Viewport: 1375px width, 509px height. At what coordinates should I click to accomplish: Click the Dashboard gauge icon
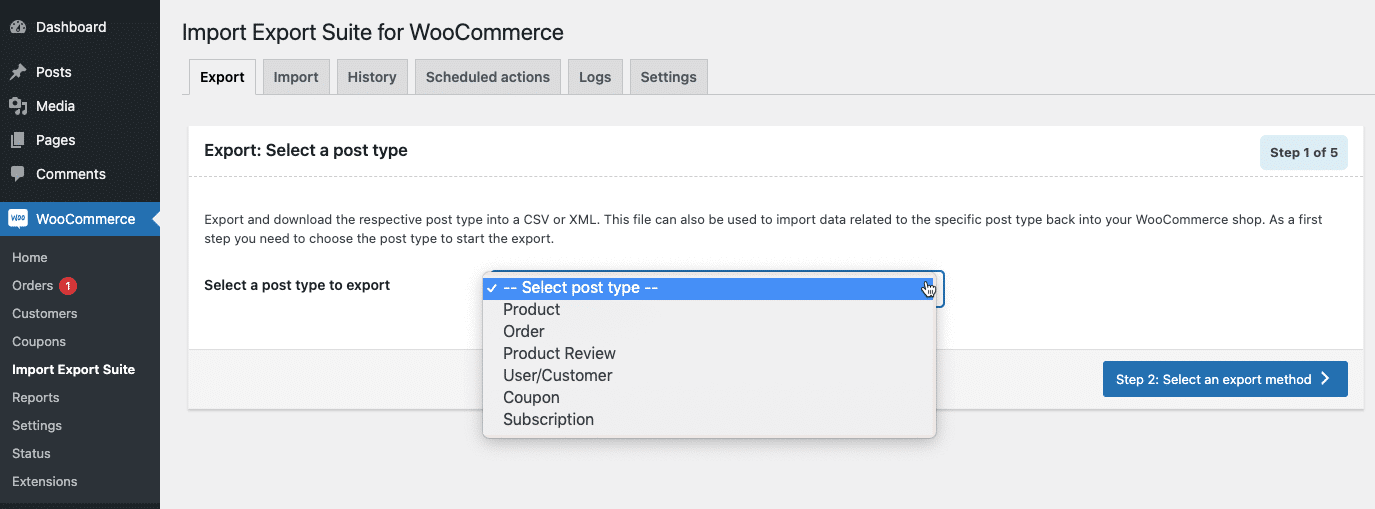pyautogui.click(x=18, y=27)
